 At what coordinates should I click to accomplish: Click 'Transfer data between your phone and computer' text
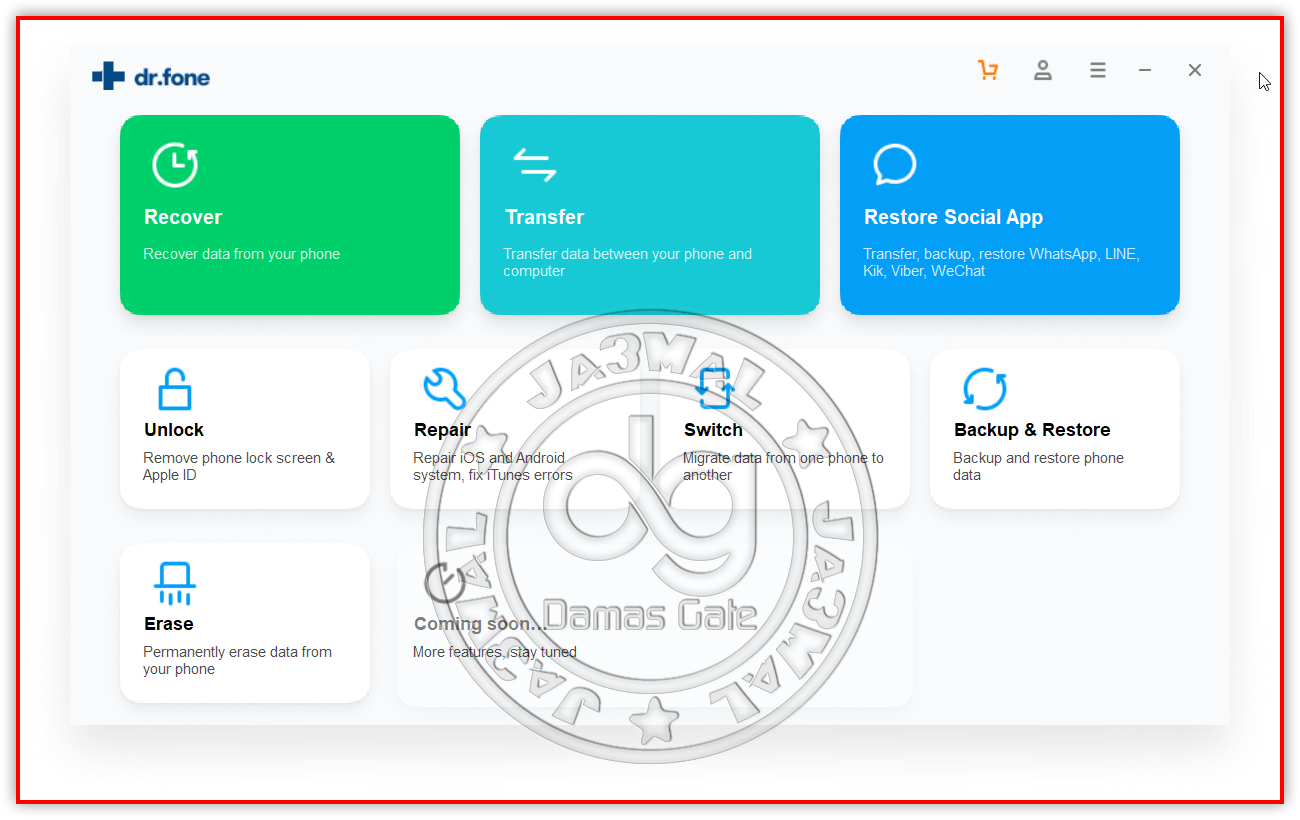click(627, 262)
